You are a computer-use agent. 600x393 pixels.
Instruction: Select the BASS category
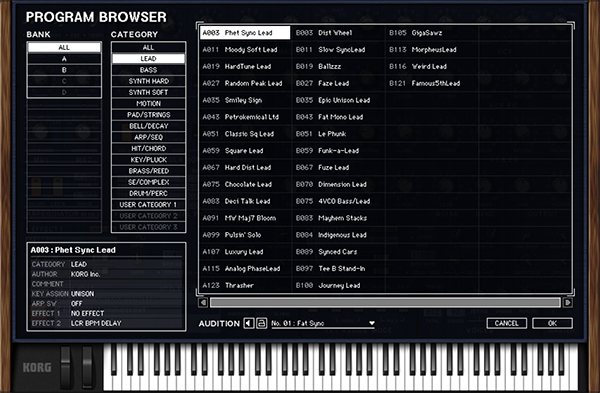(x=148, y=70)
